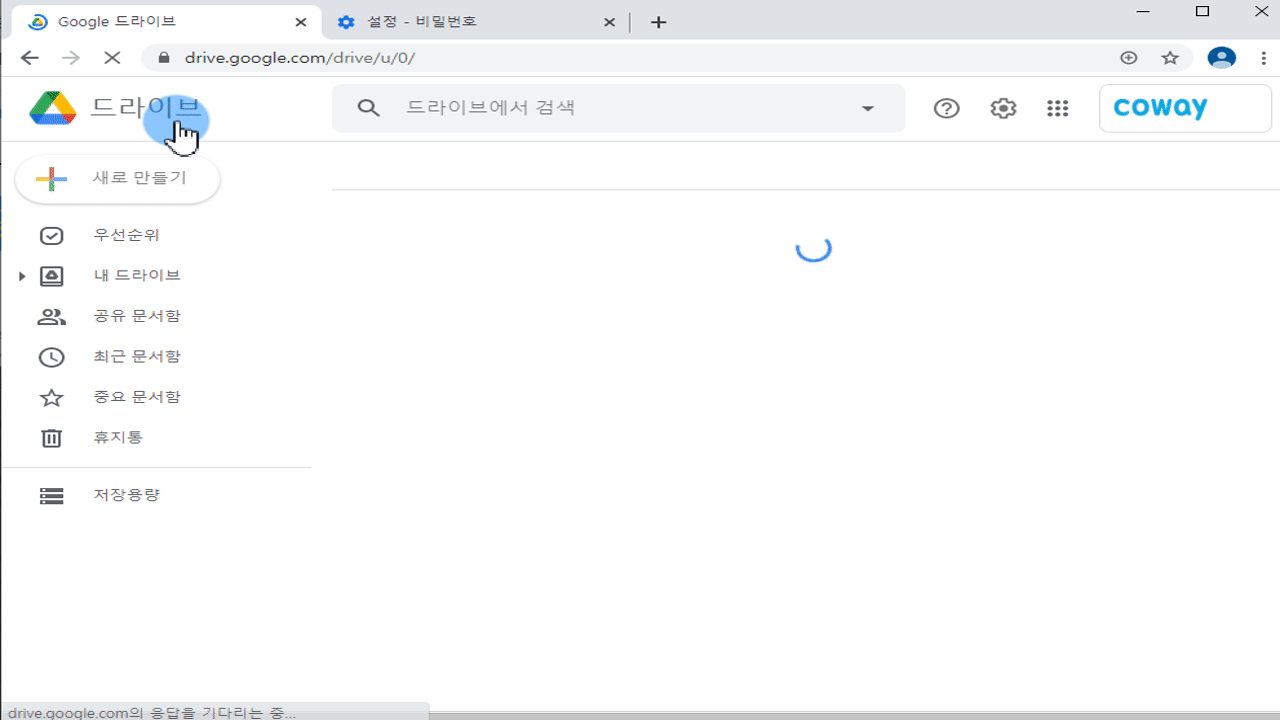Click the lock icon in address bar
This screenshot has width=1280, height=720.
(163, 58)
